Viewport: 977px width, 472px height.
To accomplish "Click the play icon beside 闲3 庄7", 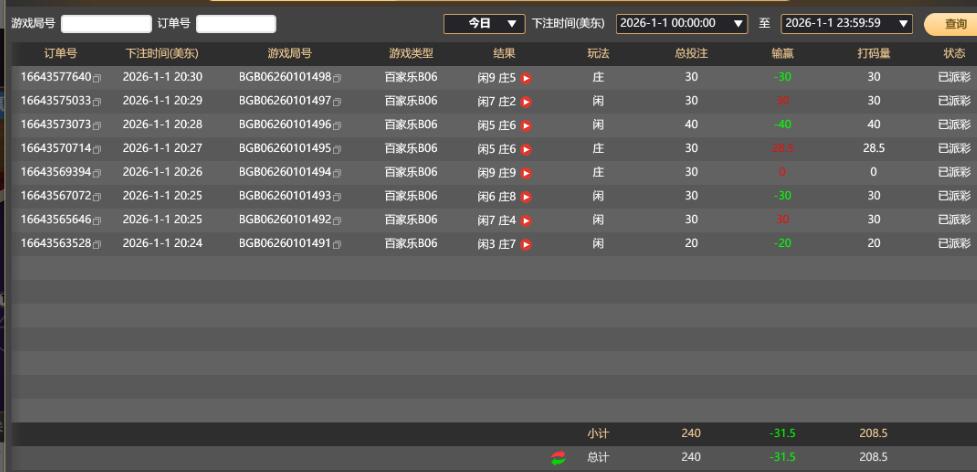I will tap(526, 245).
